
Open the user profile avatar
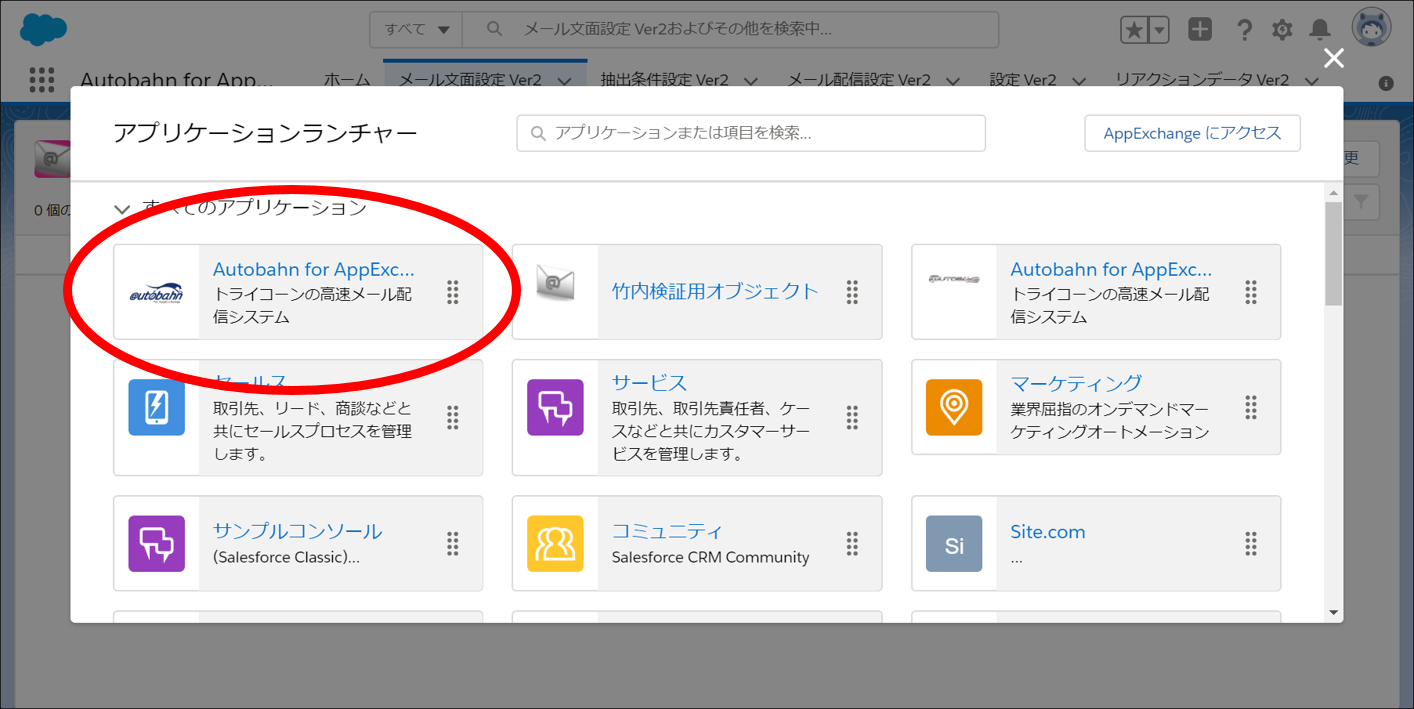[x=1371, y=28]
